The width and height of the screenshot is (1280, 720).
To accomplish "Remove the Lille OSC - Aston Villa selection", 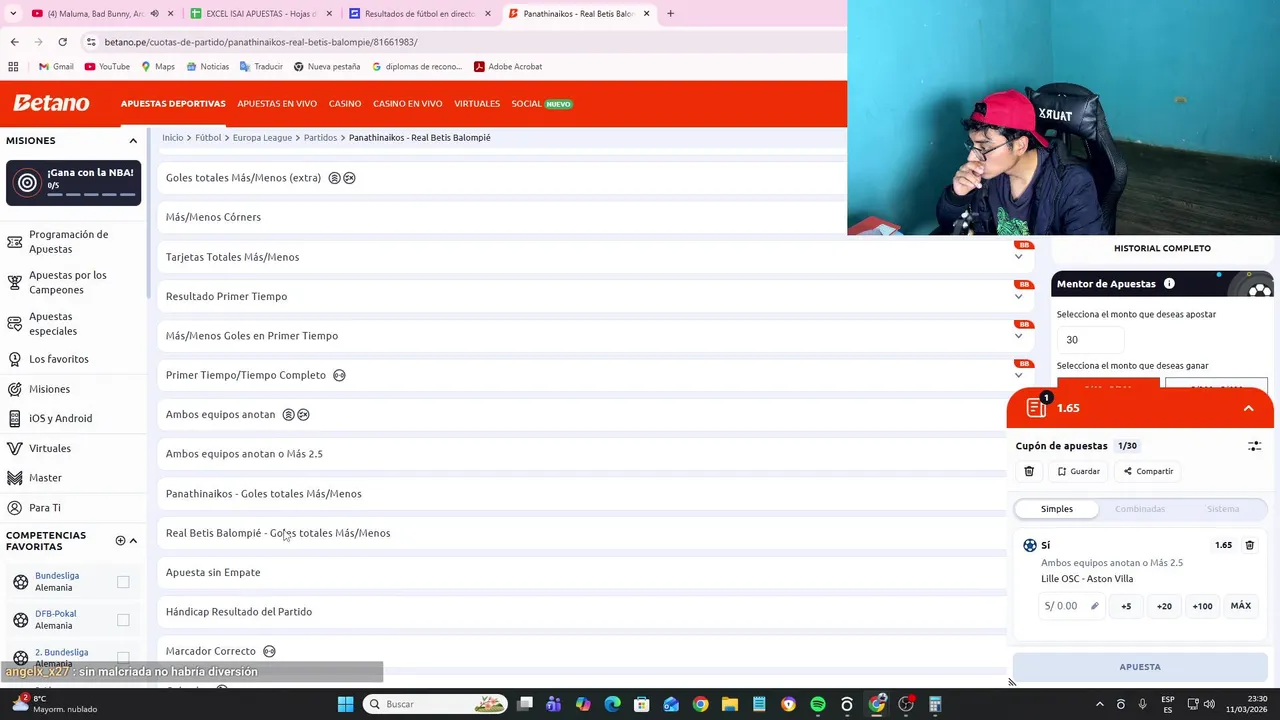I will (x=1249, y=545).
